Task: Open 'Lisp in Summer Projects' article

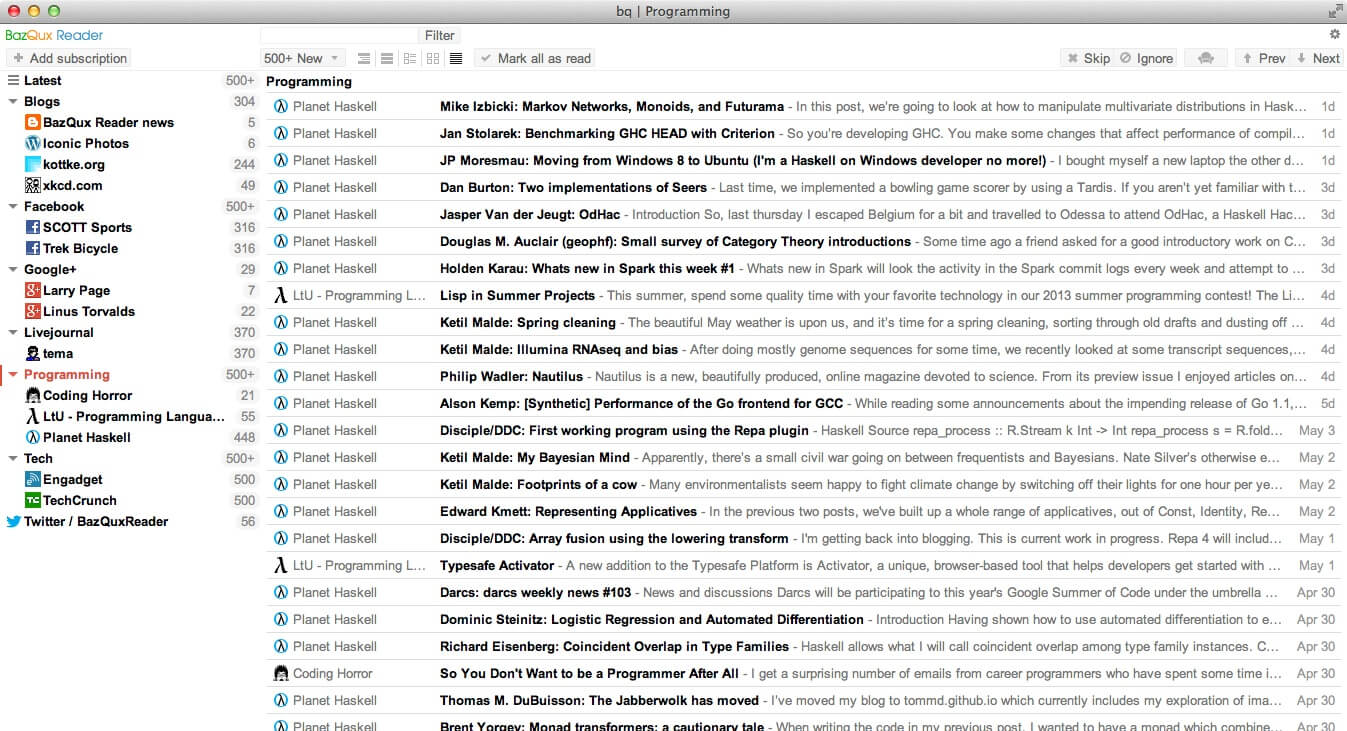Action: point(517,295)
